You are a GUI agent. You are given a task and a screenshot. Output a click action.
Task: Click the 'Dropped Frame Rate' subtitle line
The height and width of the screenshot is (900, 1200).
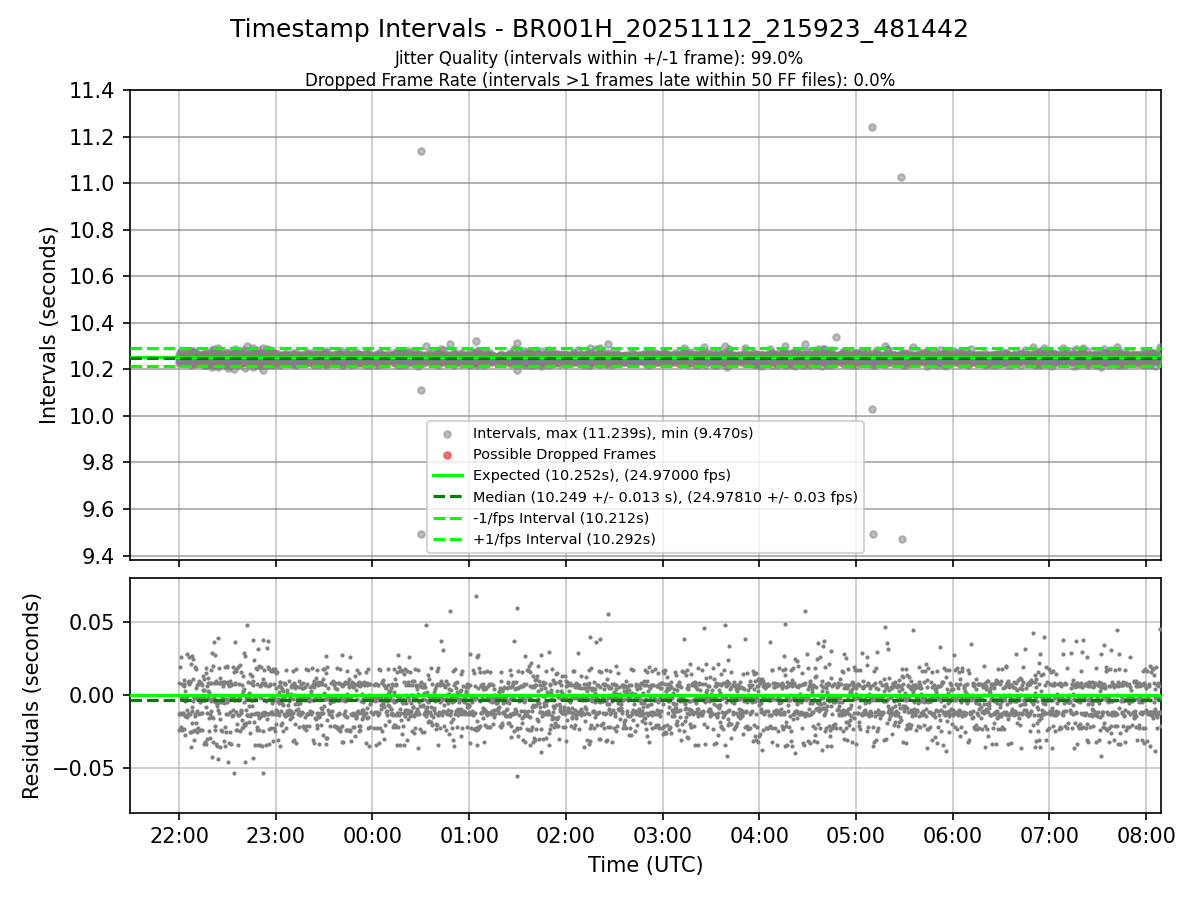click(x=599, y=80)
